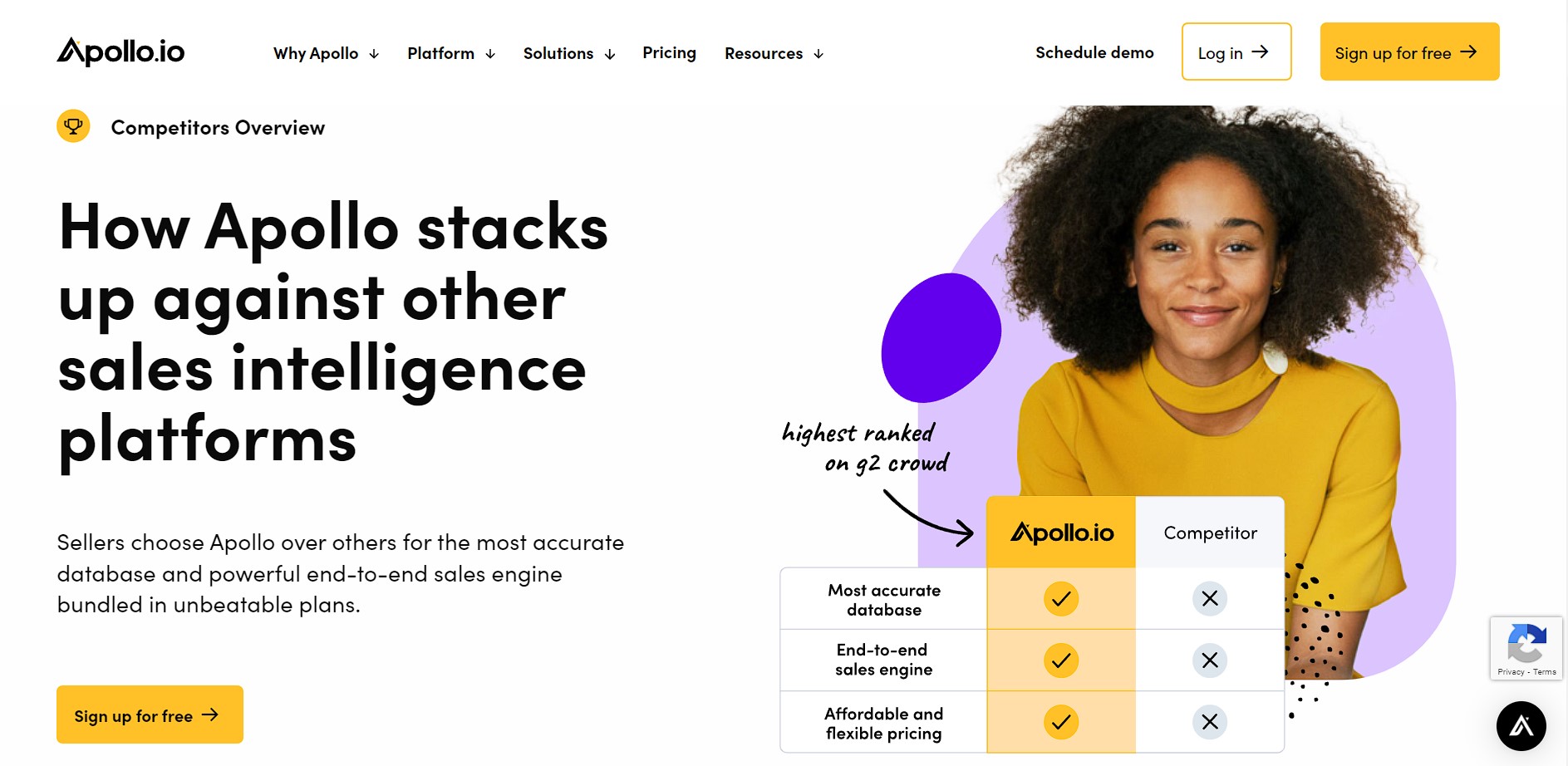Screen dimensions: 1568x766
Task: Click the purple blob shape
Action: 941,336
